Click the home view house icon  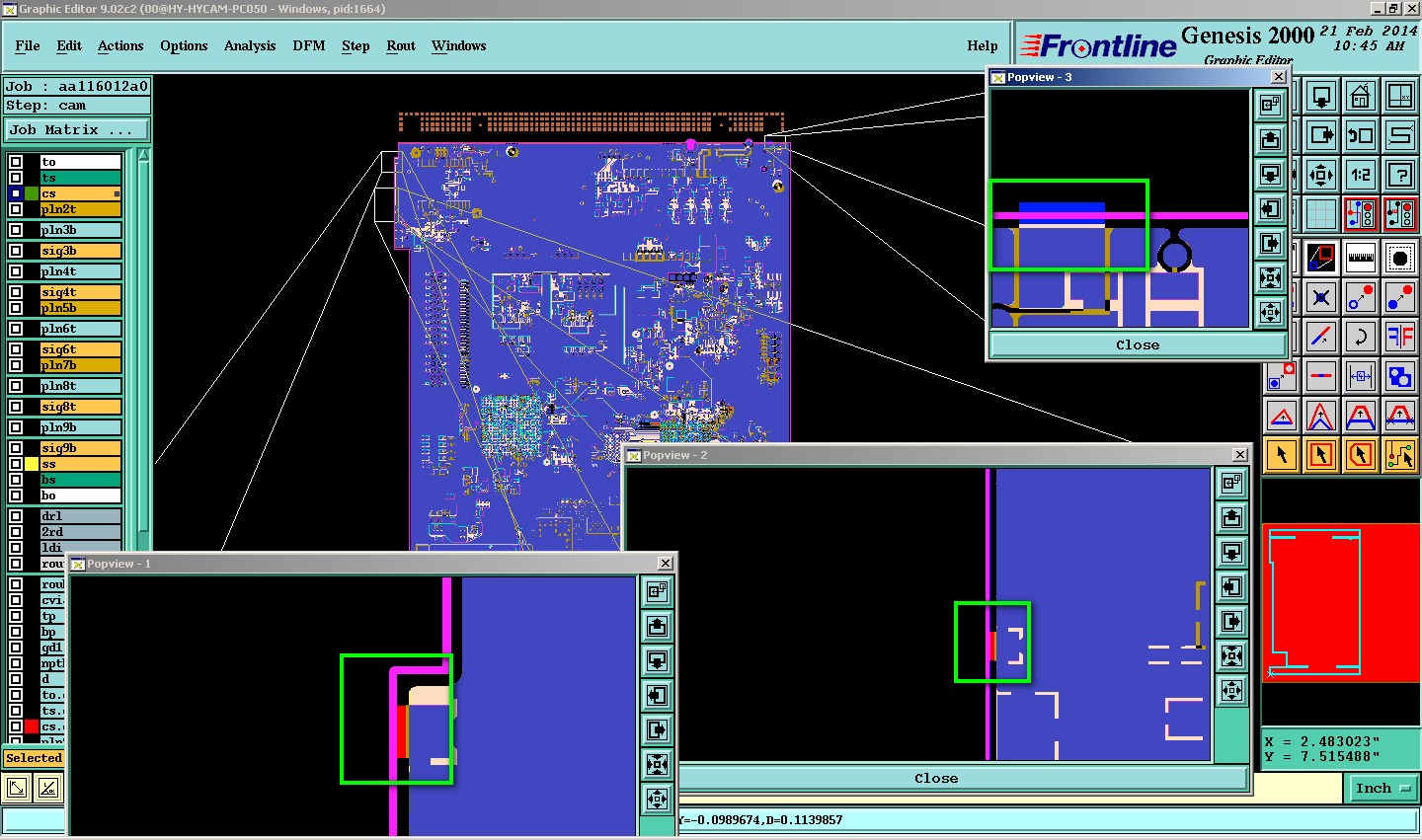(1361, 97)
